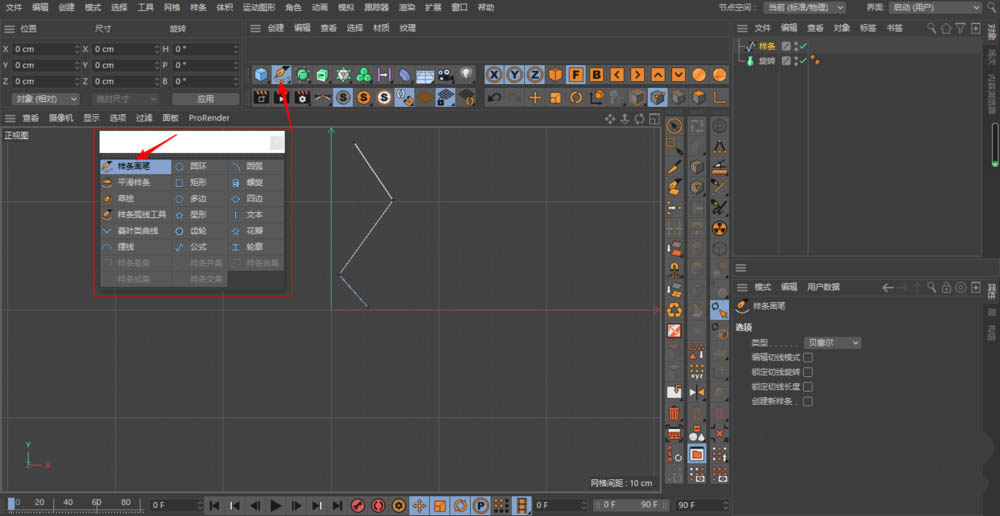Enable 锁定切线旋转 checkbox

click(807, 372)
